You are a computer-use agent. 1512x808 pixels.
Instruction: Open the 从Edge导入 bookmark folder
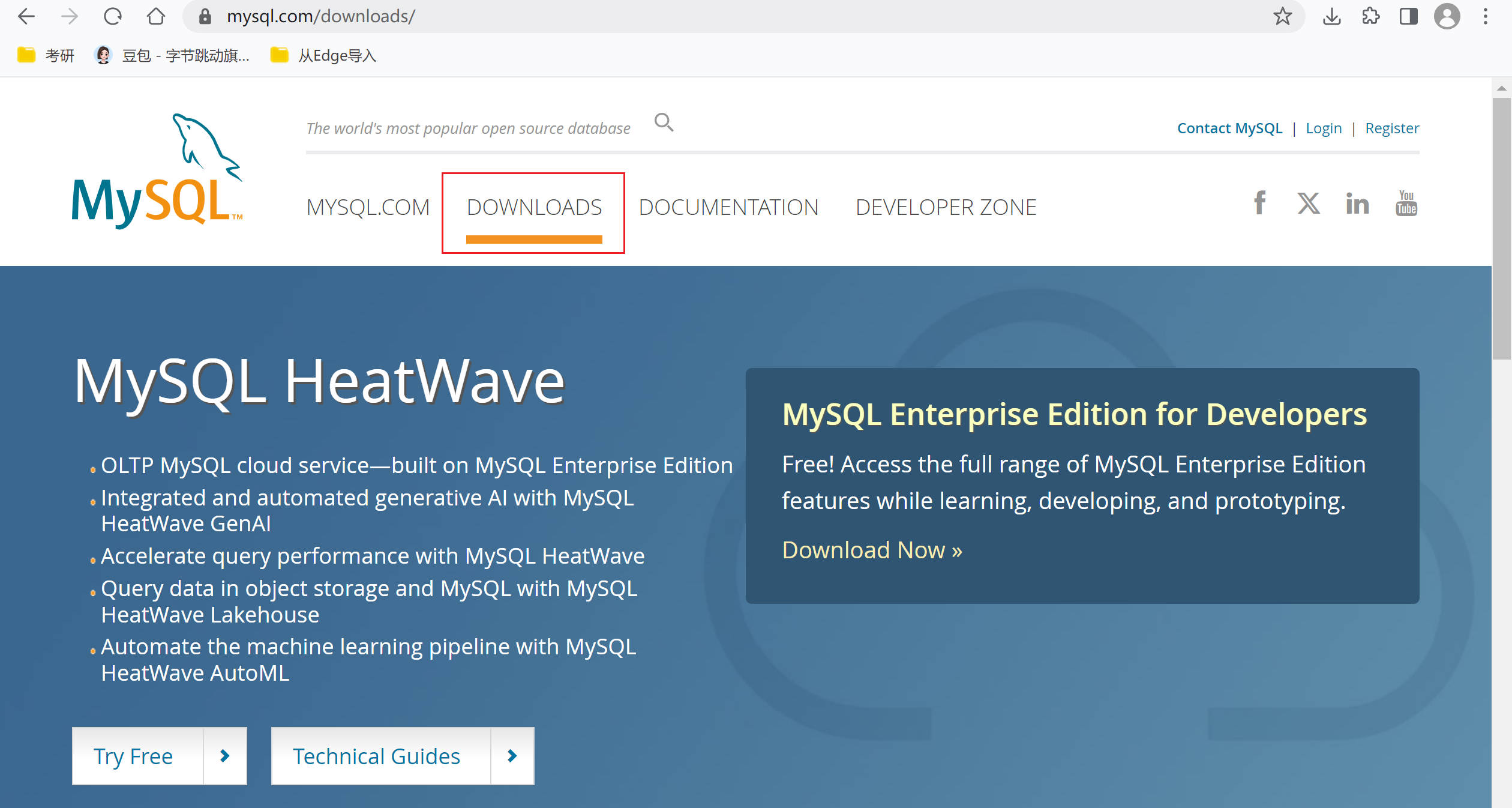(323, 55)
